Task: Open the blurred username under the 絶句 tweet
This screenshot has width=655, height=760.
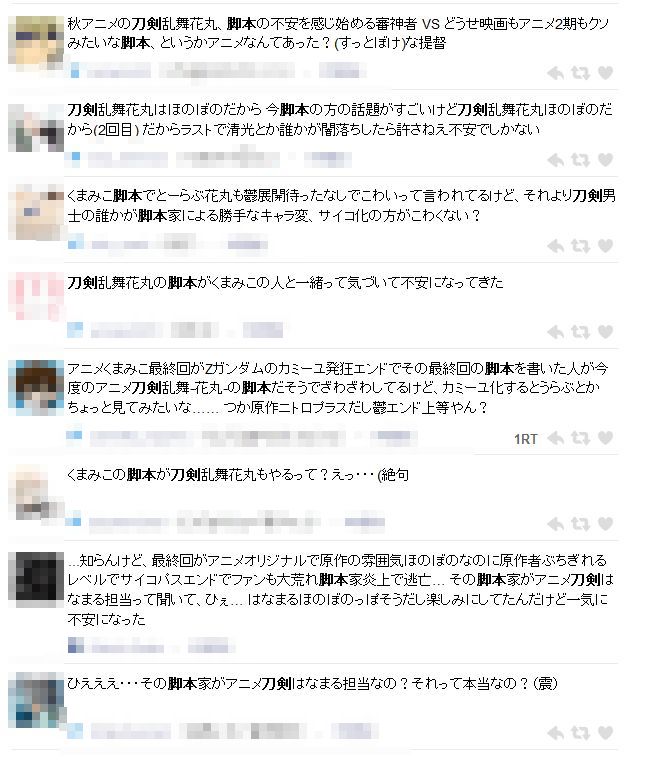Action: (x=126, y=522)
